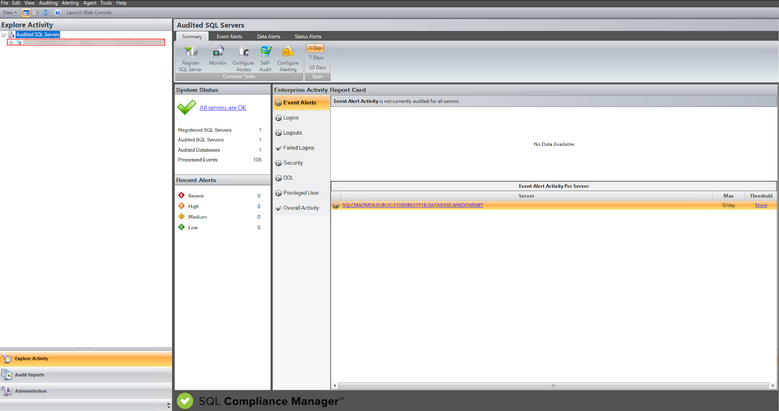Screen dimensions: 779x411
Task: Open the New dropdown in toolbar
Action: pyautogui.click(x=9, y=12)
